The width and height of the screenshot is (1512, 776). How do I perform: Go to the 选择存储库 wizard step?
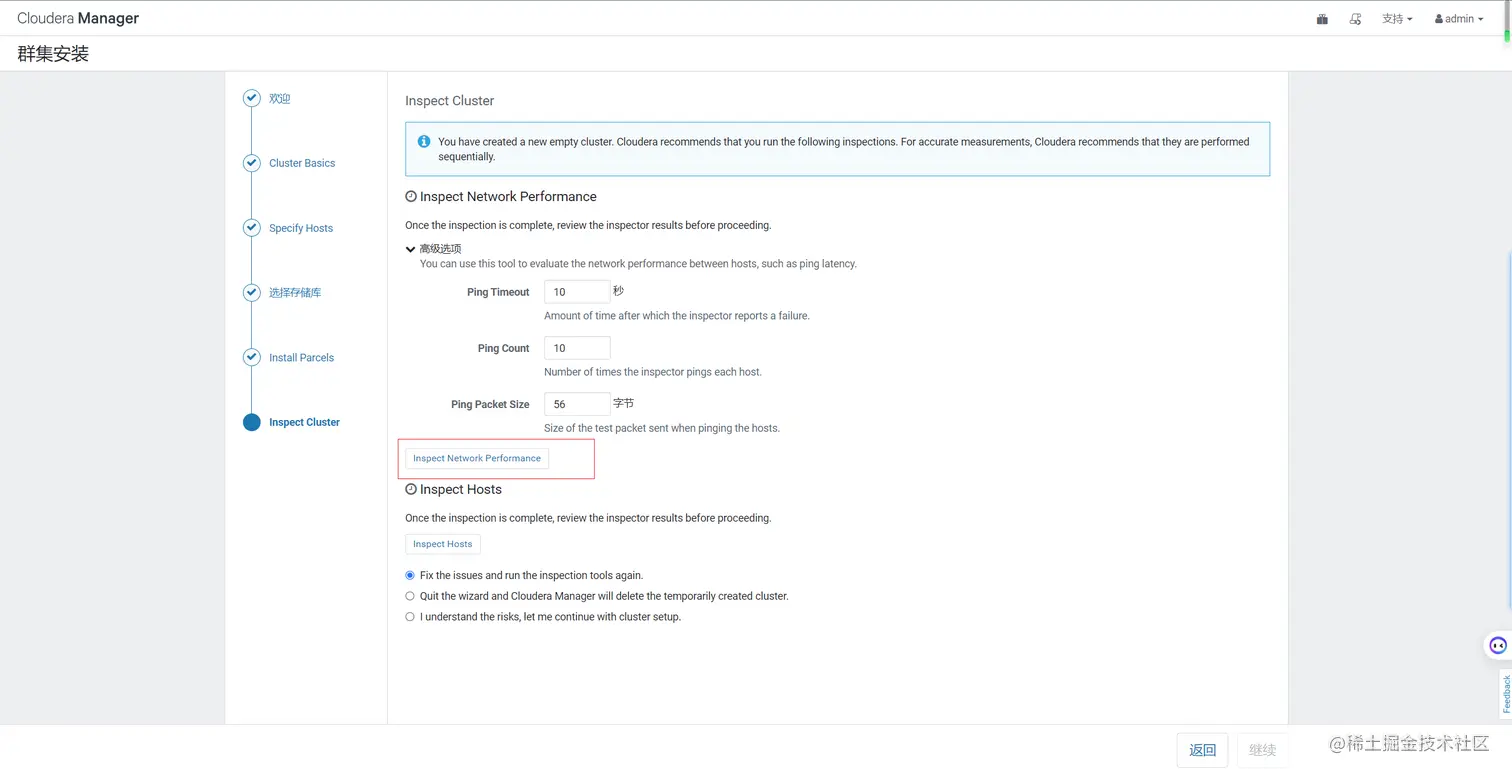pyautogui.click(x=295, y=293)
